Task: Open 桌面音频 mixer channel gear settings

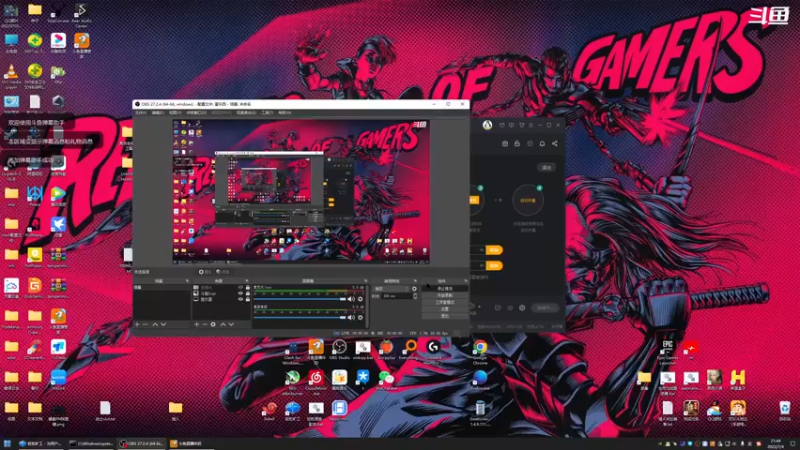Action: pyautogui.click(x=360, y=318)
